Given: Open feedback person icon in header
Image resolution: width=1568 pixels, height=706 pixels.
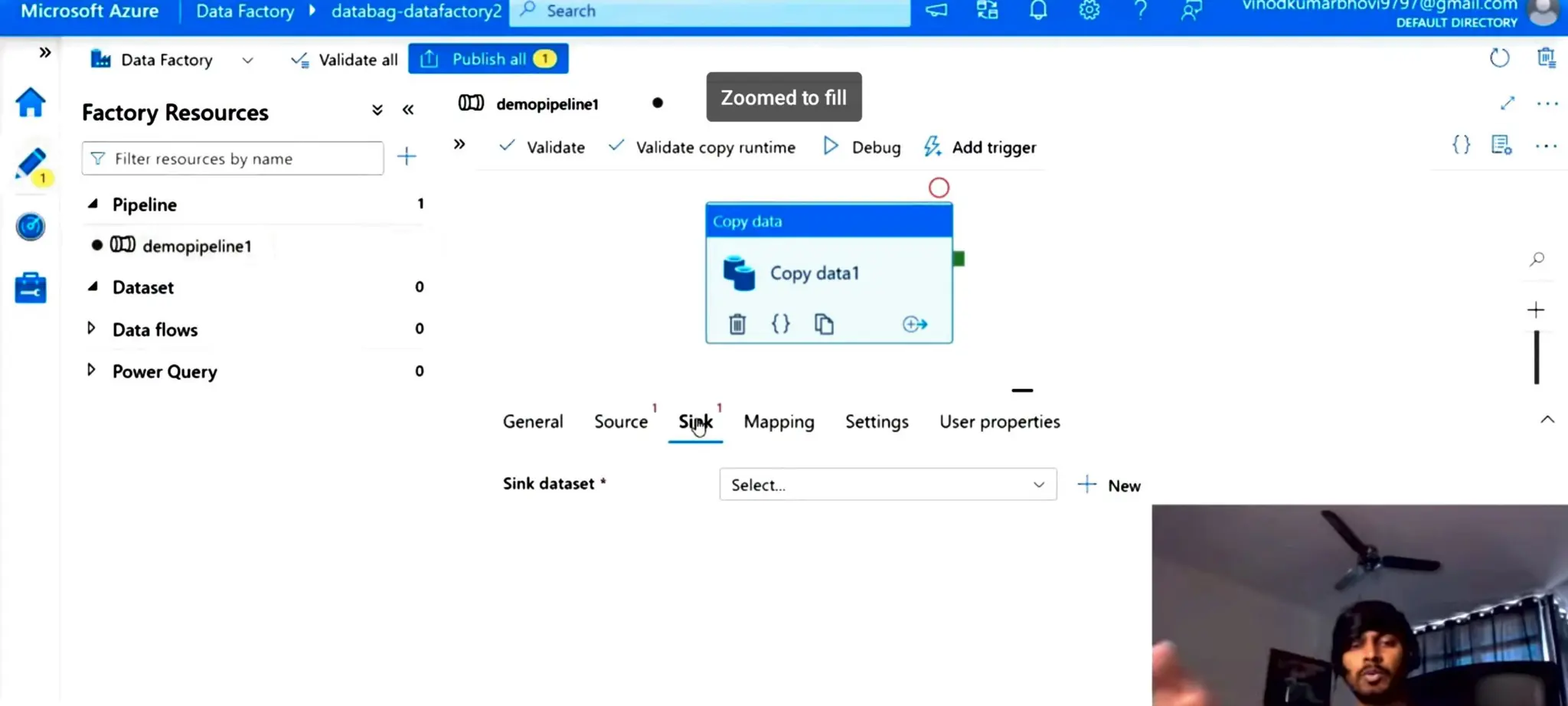Looking at the screenshot, I should point(1191,10).
